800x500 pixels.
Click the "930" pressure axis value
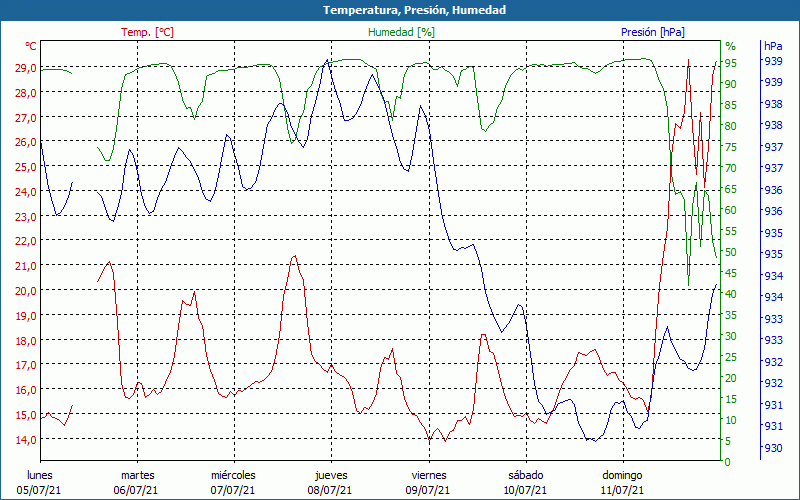773,448
